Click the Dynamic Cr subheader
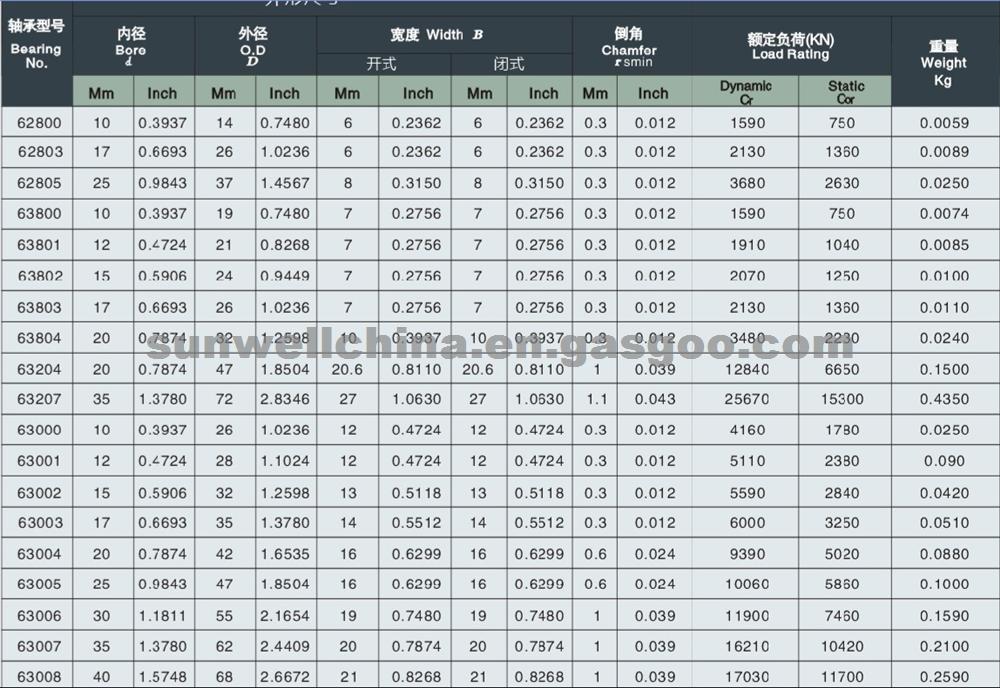Screen dimensions: 1000x688 coord(746,92)
